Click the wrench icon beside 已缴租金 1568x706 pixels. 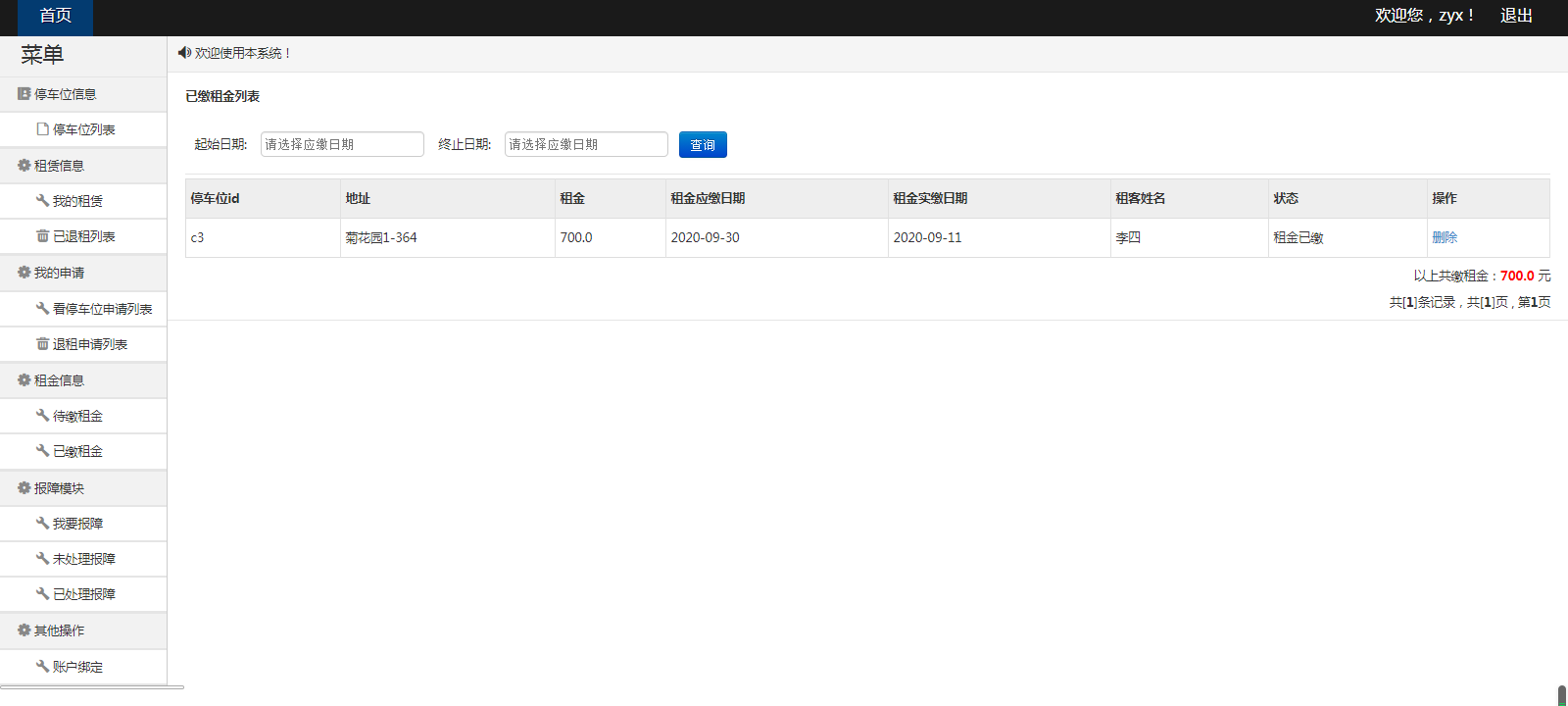(42, 451)
